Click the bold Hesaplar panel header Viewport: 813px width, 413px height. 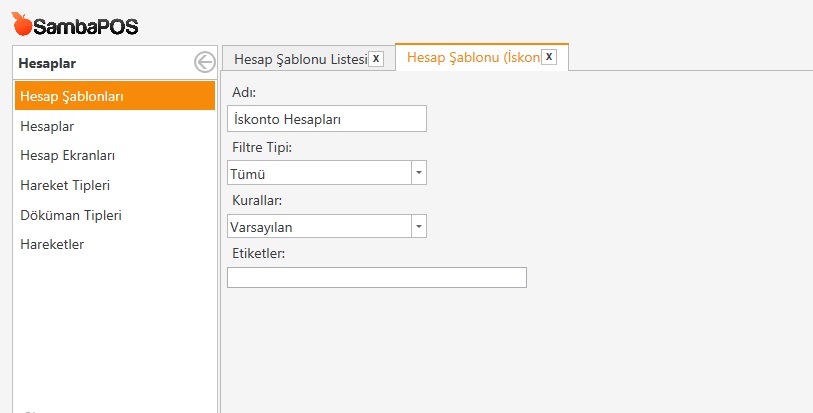point(47,63)
